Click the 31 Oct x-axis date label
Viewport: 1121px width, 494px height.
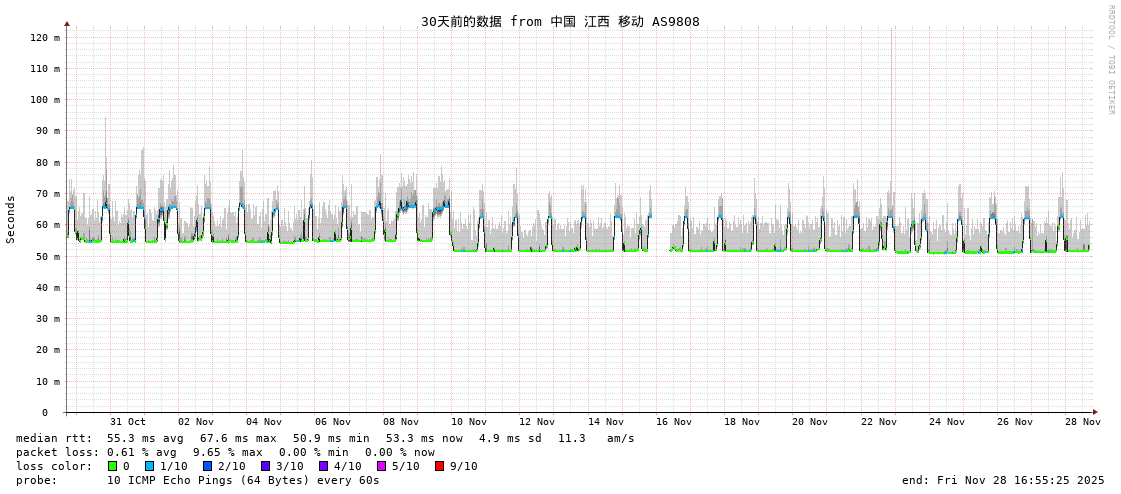click(x=128, y=422)
